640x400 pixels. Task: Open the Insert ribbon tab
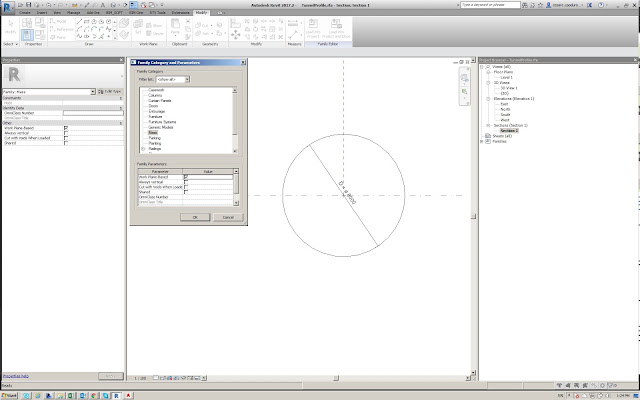tap(42, 13)
